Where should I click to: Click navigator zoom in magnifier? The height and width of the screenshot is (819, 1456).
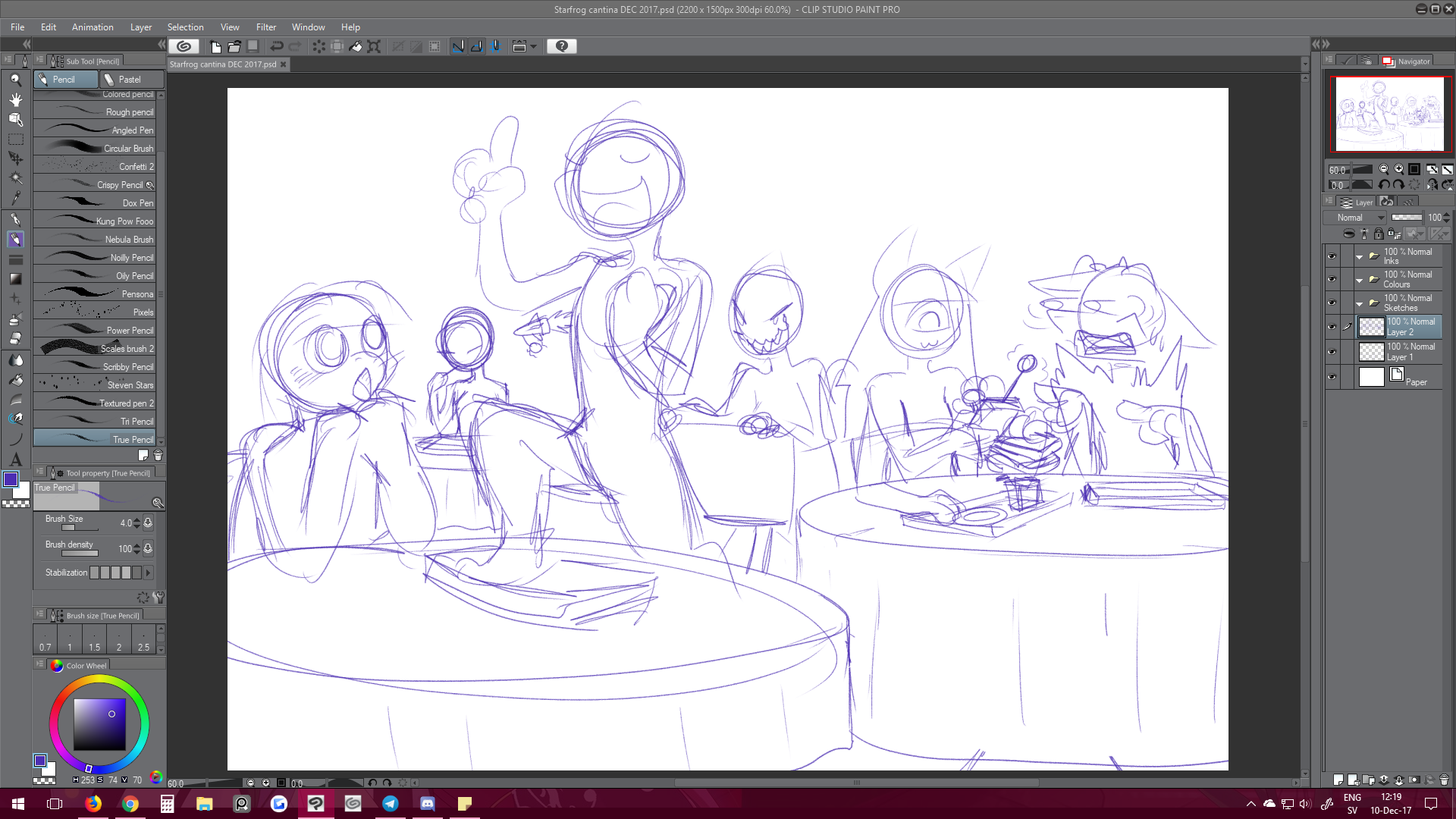(1399, 170)
